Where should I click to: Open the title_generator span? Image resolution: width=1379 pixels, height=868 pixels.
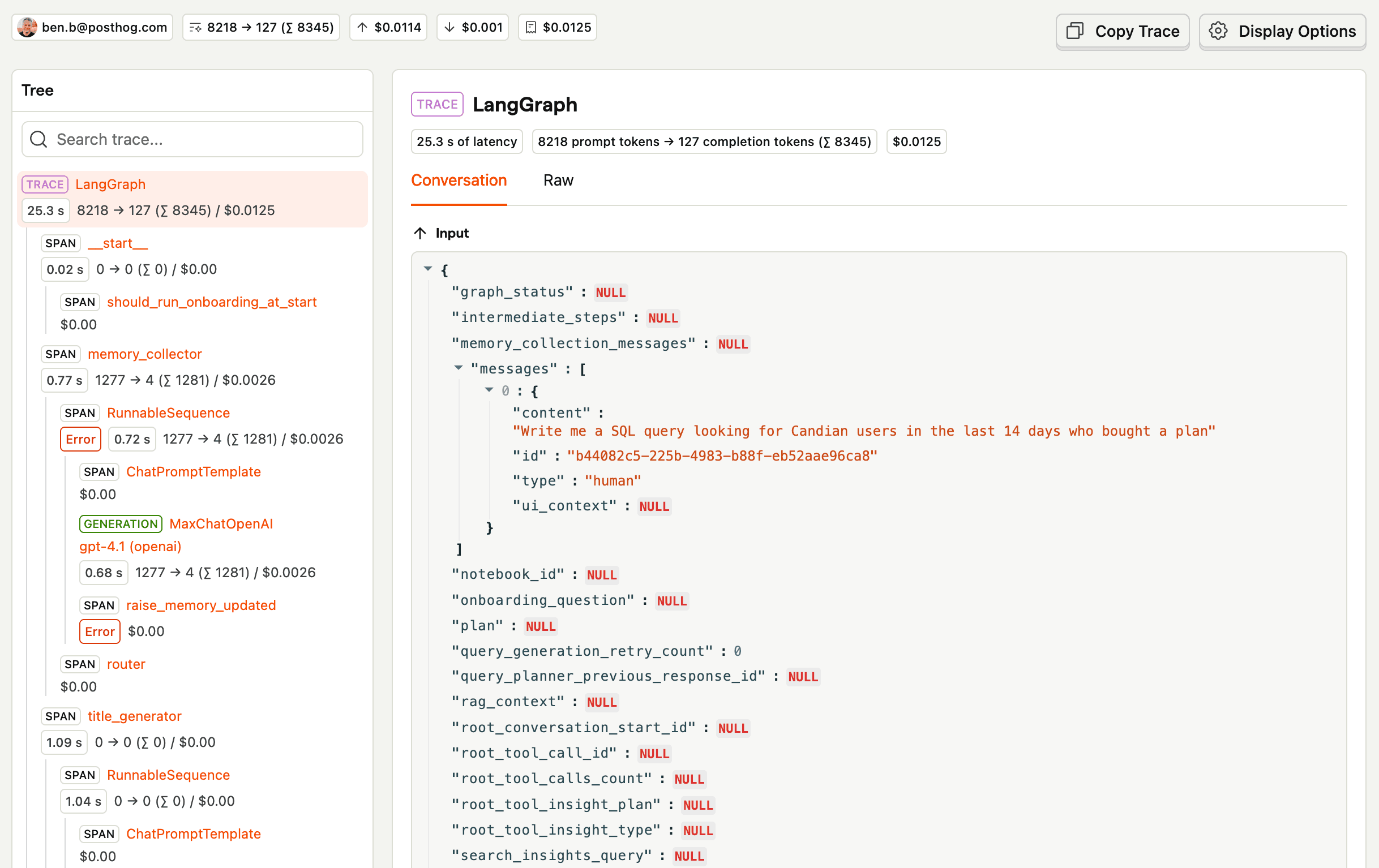[x=134, y=716]
